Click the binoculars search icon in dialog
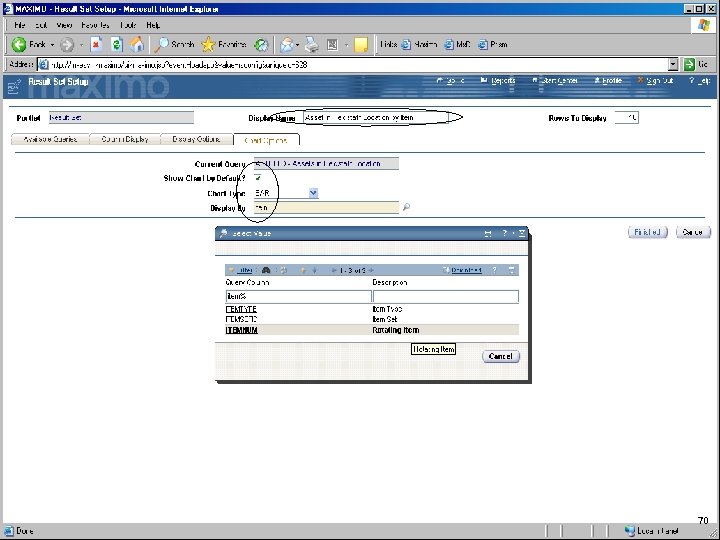The height and width of the screenshot is (540, 720). click(266, 270)
